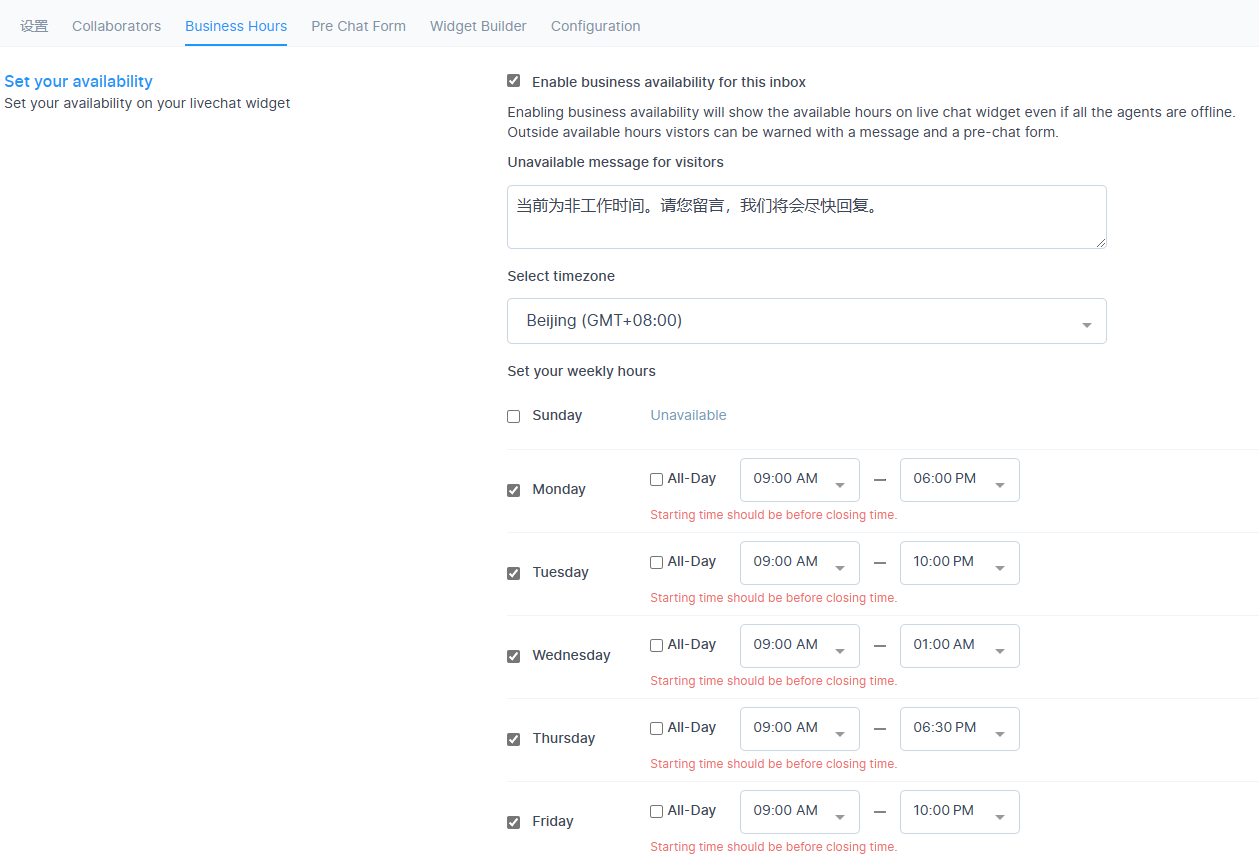
Task: Enable All-Day for Friday
Action: tap(656, 811)
